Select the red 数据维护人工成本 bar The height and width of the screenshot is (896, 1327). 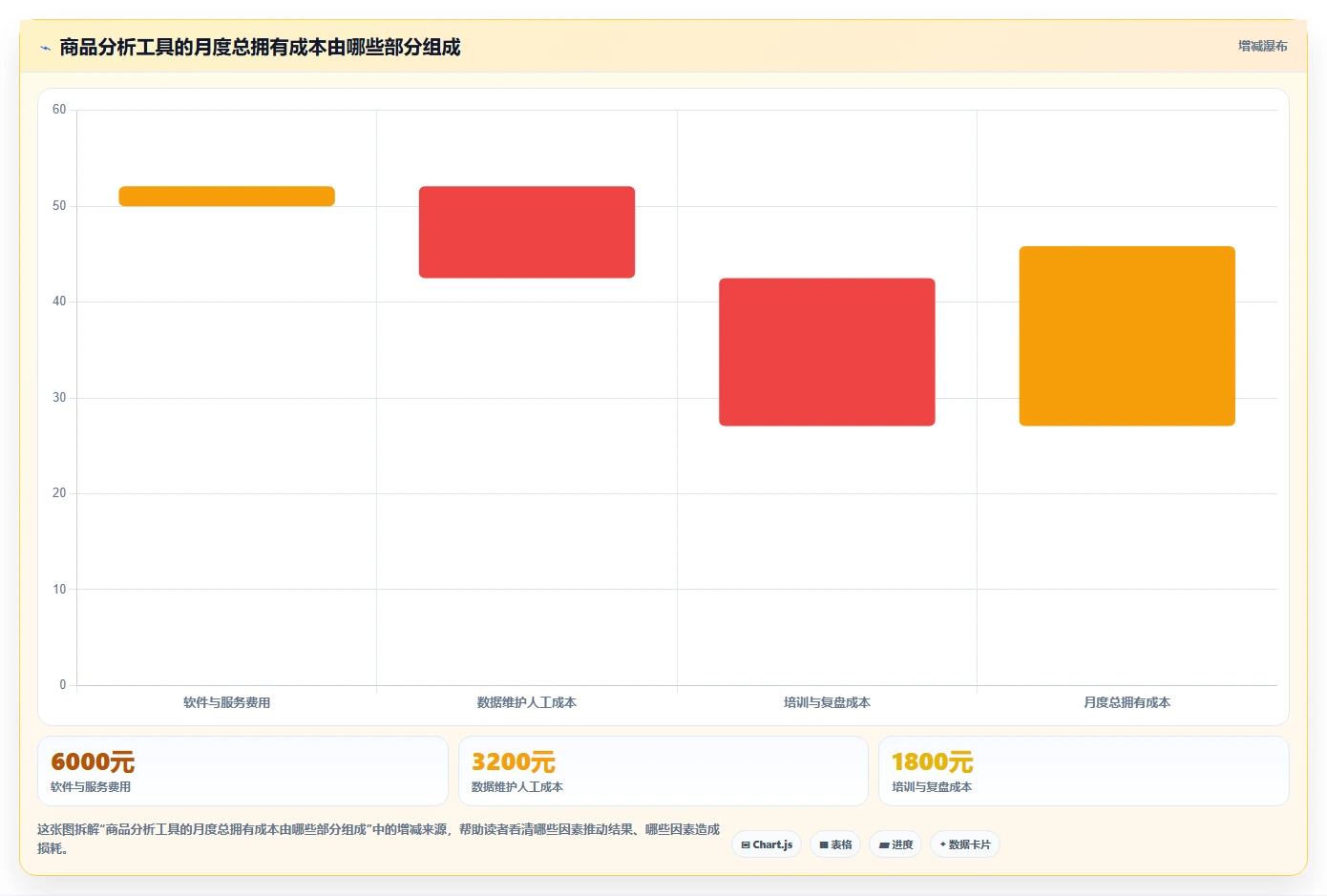coord(527,233)
